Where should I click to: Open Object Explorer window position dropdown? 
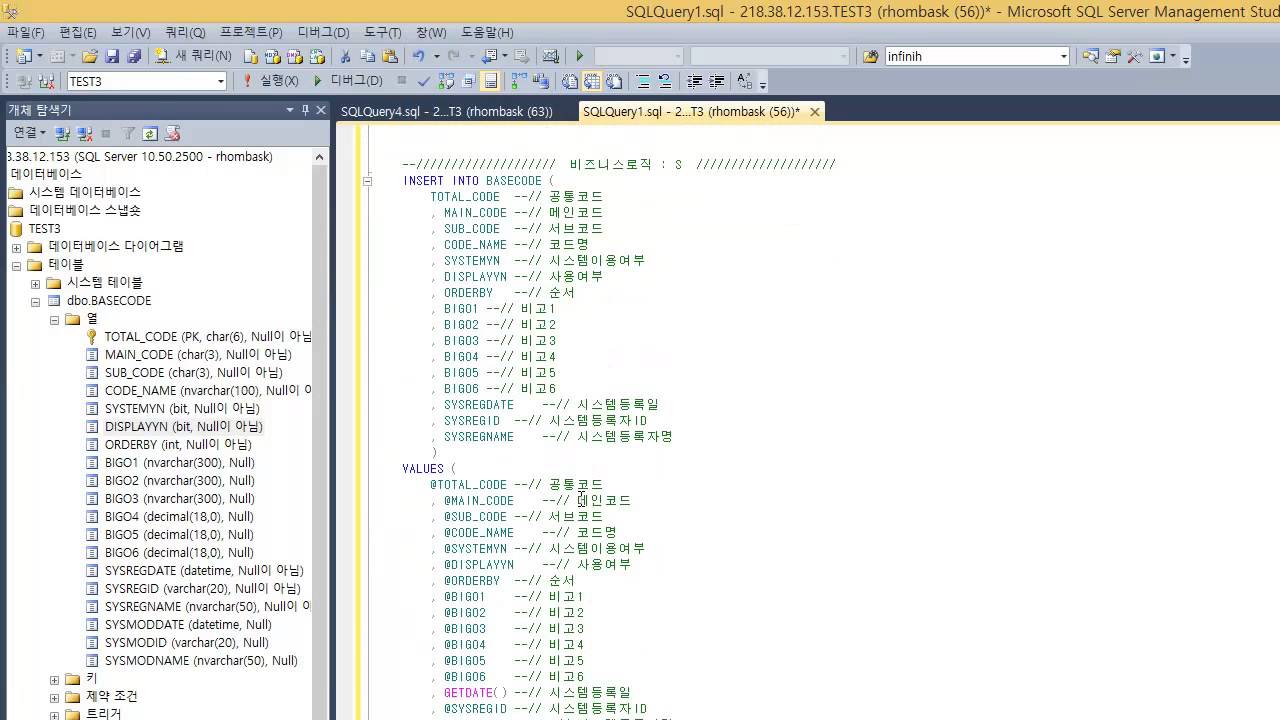tap(290, 109)
